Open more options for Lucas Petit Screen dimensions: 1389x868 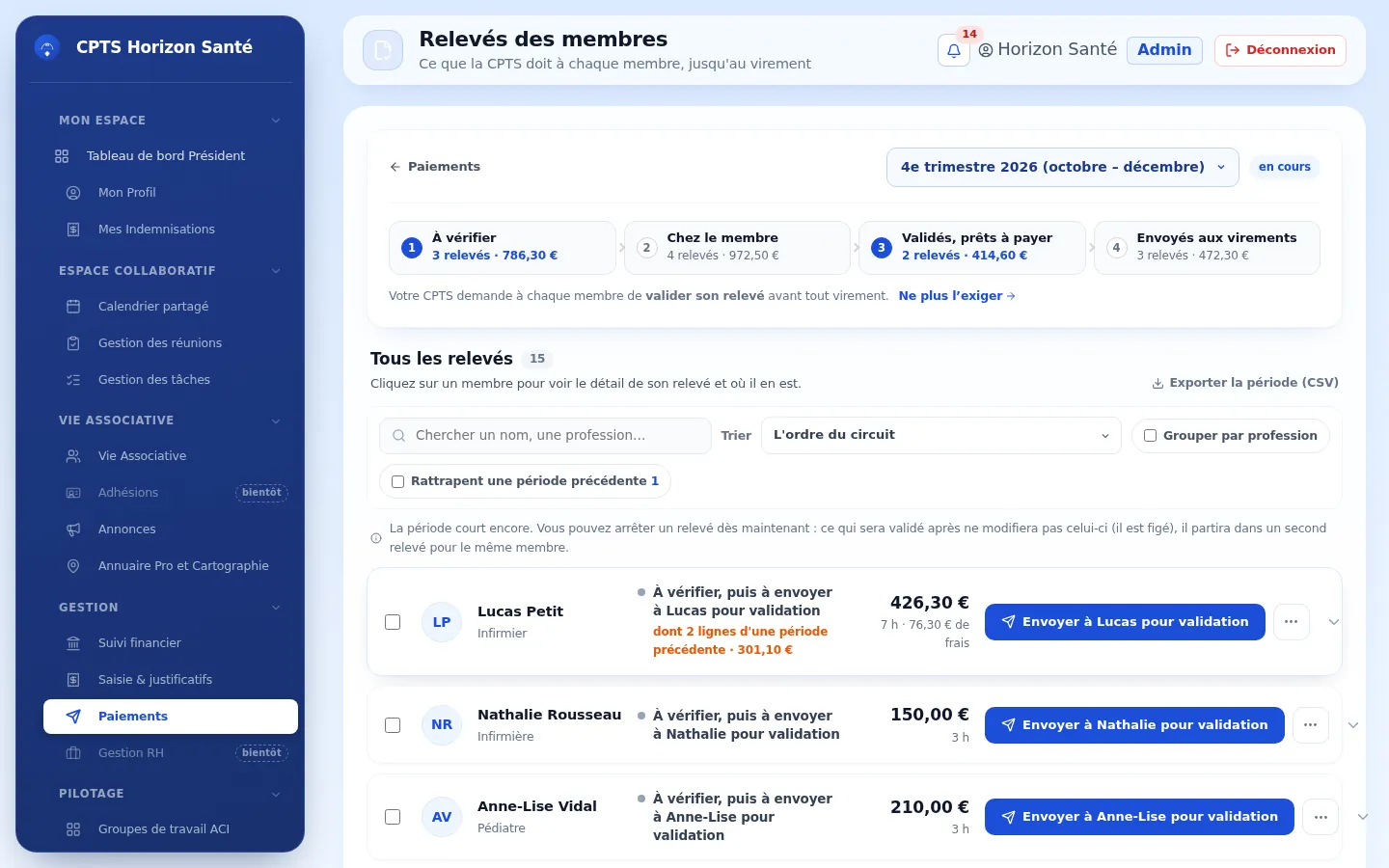pos(1292,622)
